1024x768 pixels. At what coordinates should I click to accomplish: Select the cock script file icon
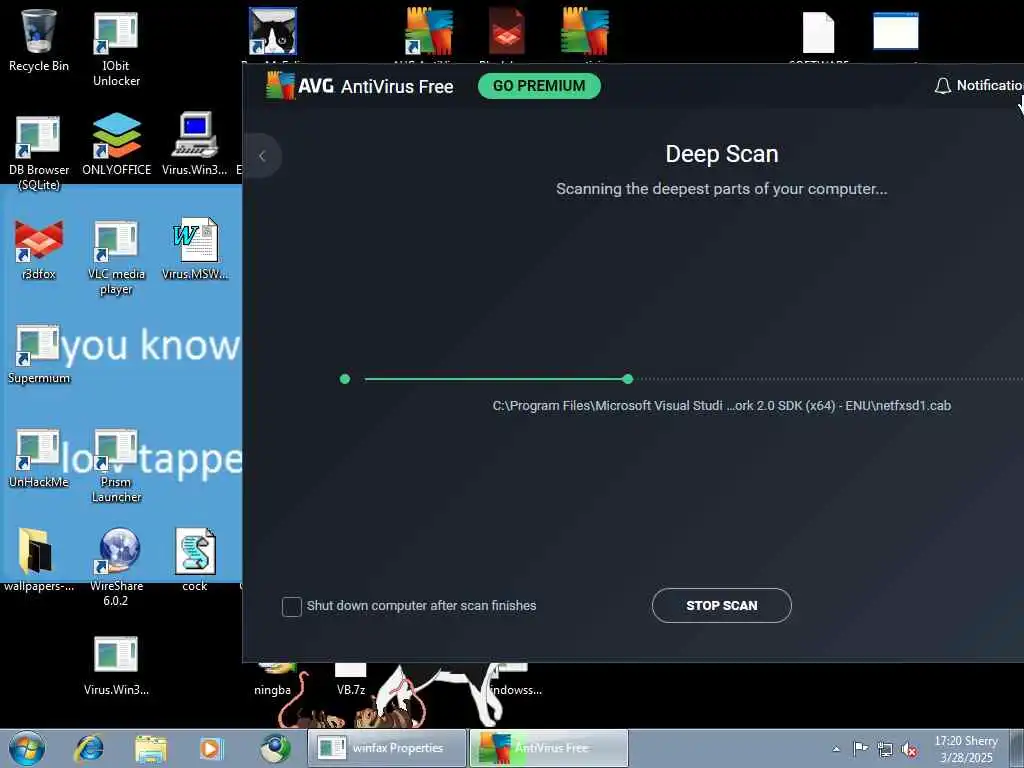click(x=195, y=559)
